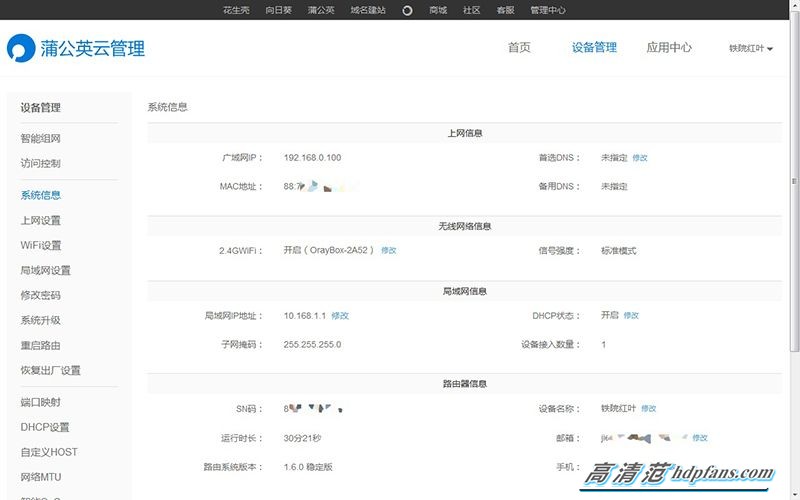
Task: Click 修改 next to 局域网IP地址 10.168.1.1
Action: [x=340, y=315]
